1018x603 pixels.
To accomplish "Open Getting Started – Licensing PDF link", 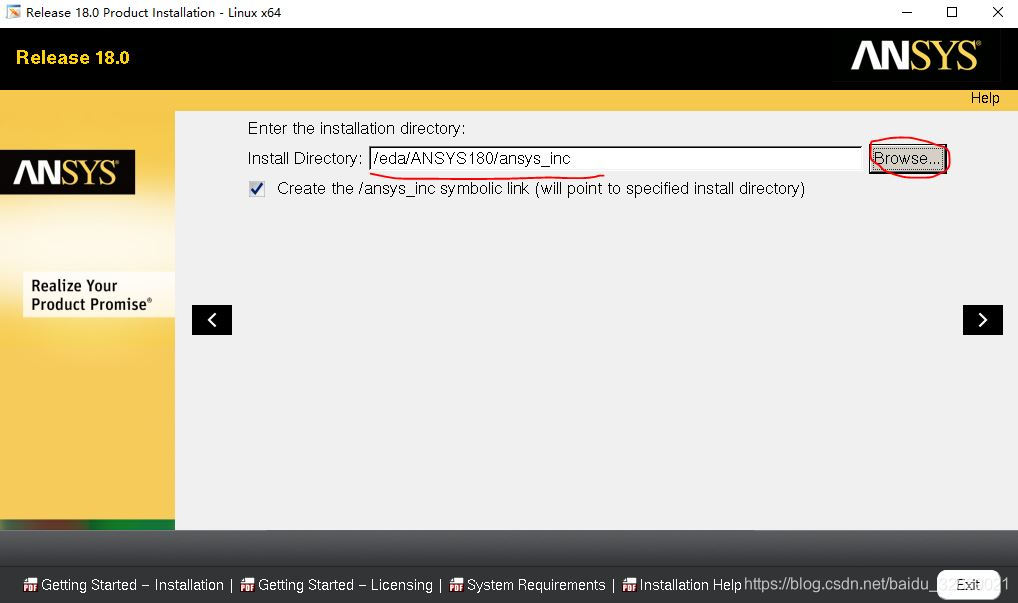I will [345, 585].
